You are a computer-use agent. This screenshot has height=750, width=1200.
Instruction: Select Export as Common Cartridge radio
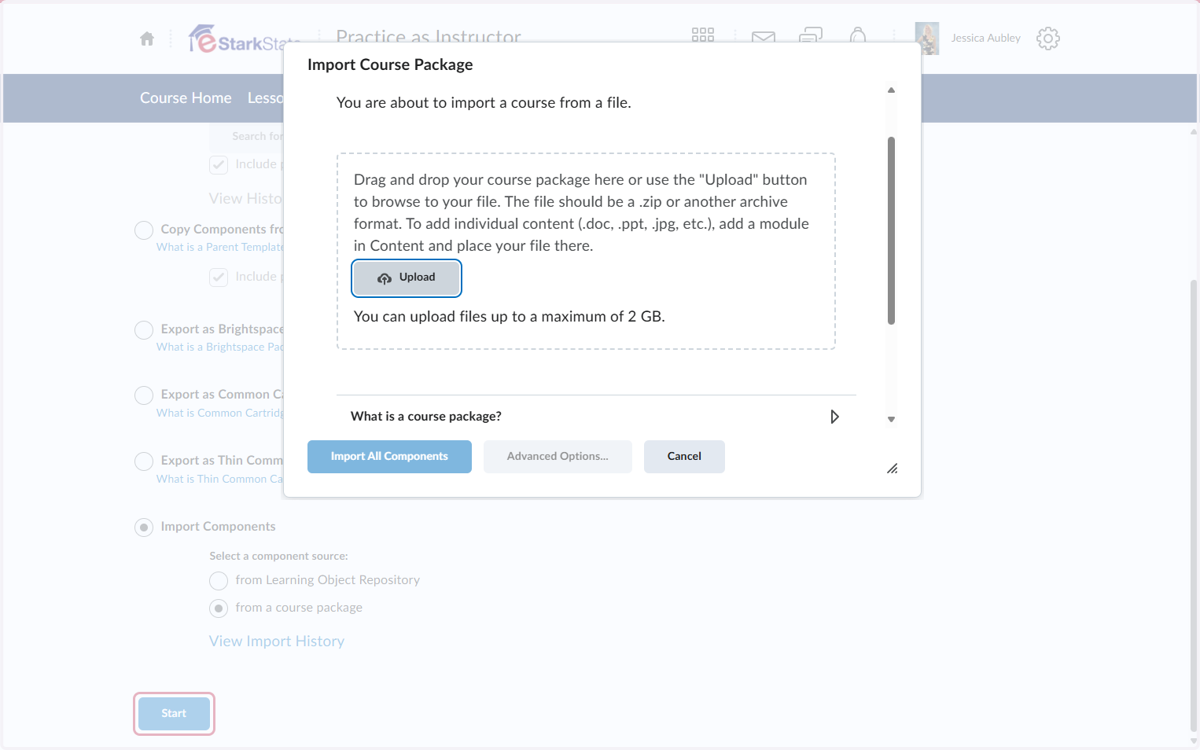point(144,395)
